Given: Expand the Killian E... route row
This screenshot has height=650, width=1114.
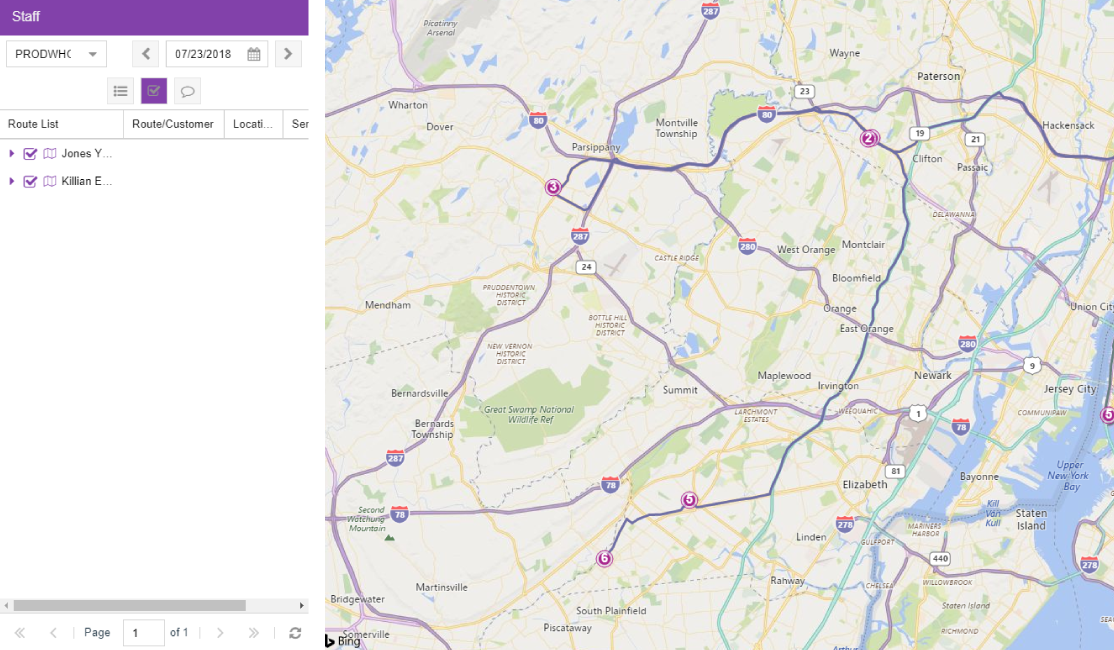Looking at the screenshot, I should [x=11, y=181].
